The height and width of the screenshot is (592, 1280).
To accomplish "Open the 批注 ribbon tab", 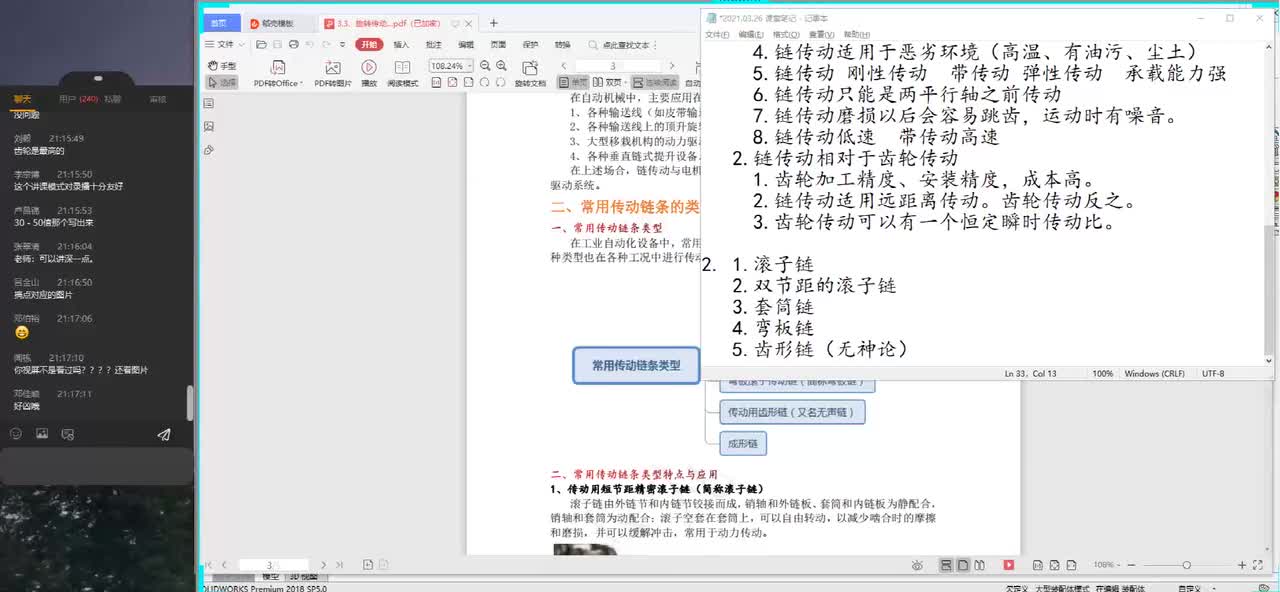I will (x=433, y=45).
